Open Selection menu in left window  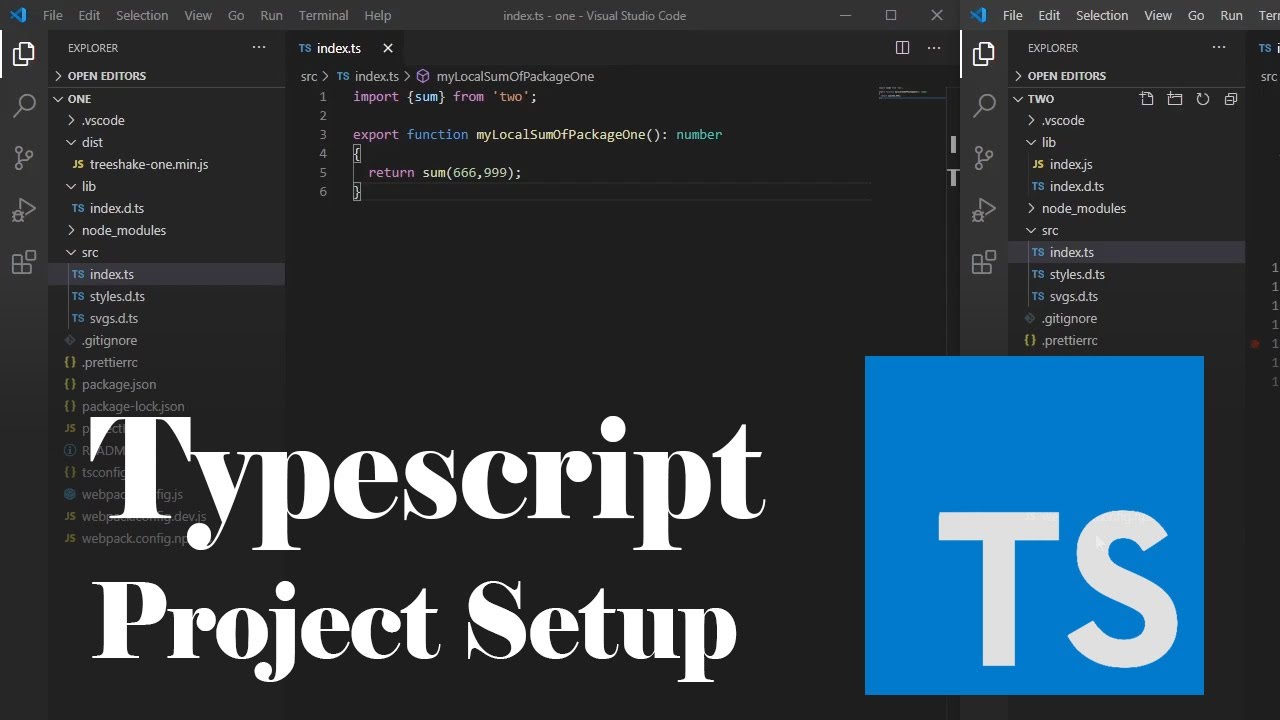click(x=142, y=15)
